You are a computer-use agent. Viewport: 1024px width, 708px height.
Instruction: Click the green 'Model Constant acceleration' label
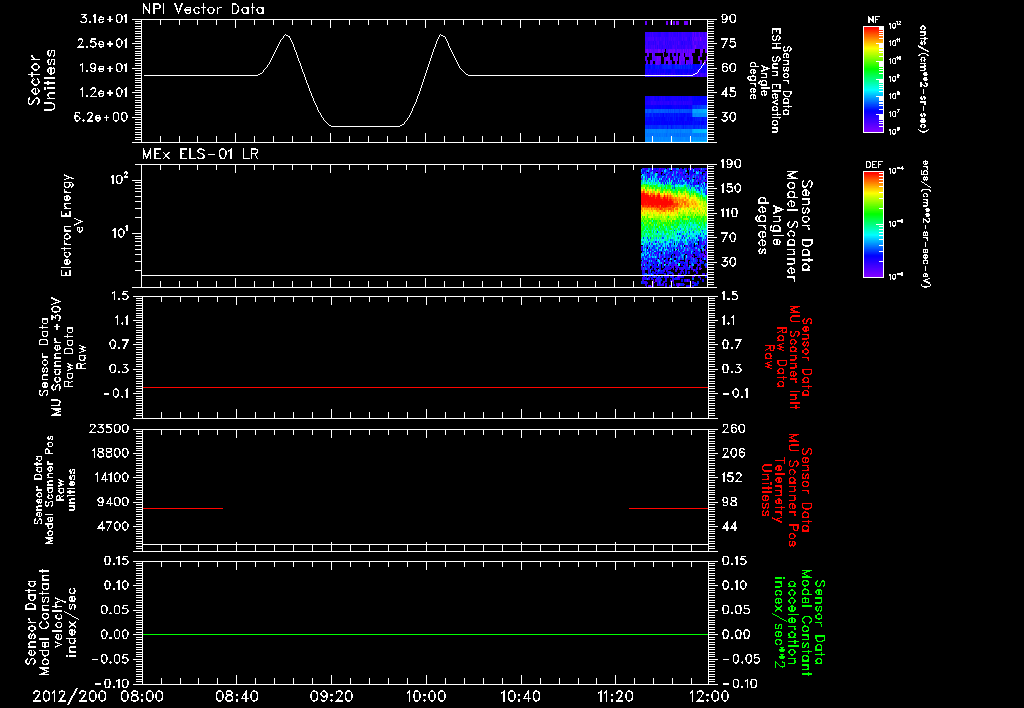(799, 622)
